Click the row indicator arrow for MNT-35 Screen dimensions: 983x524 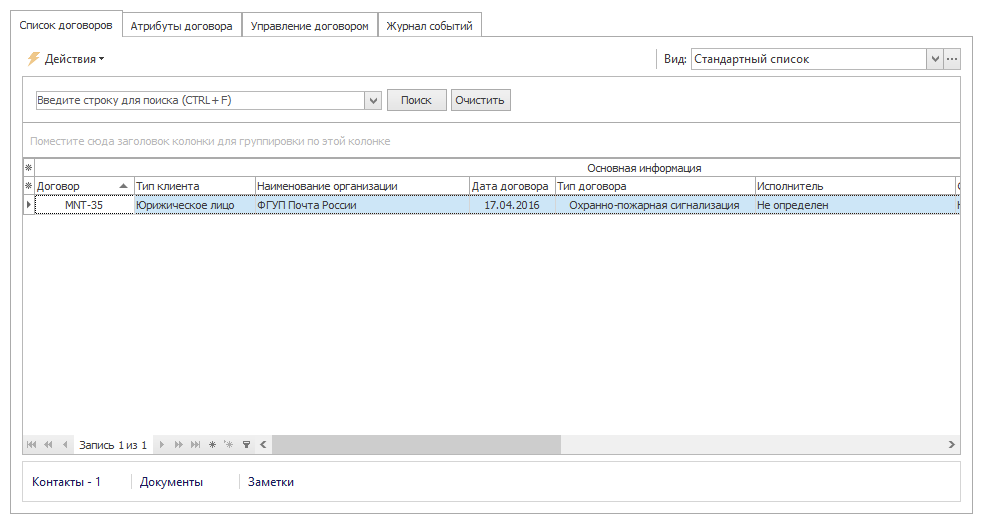pyautogui.click(x=29, y=205)
